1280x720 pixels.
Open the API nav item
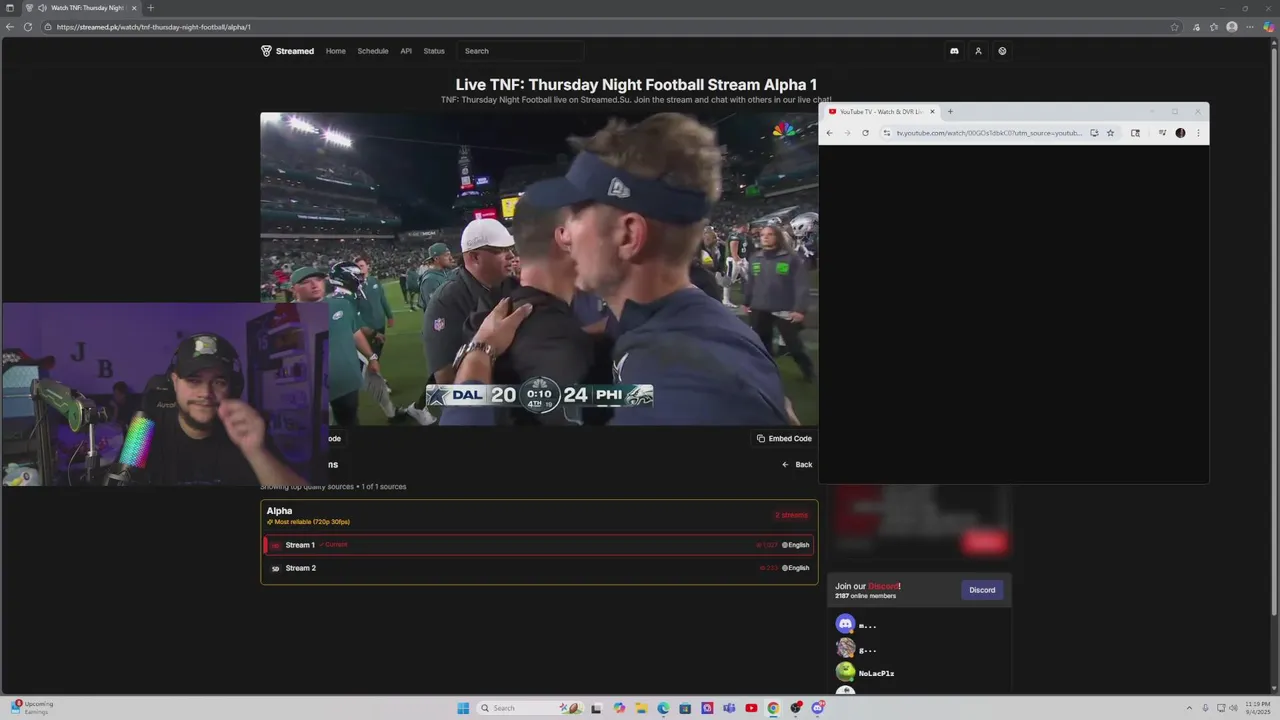406,51
